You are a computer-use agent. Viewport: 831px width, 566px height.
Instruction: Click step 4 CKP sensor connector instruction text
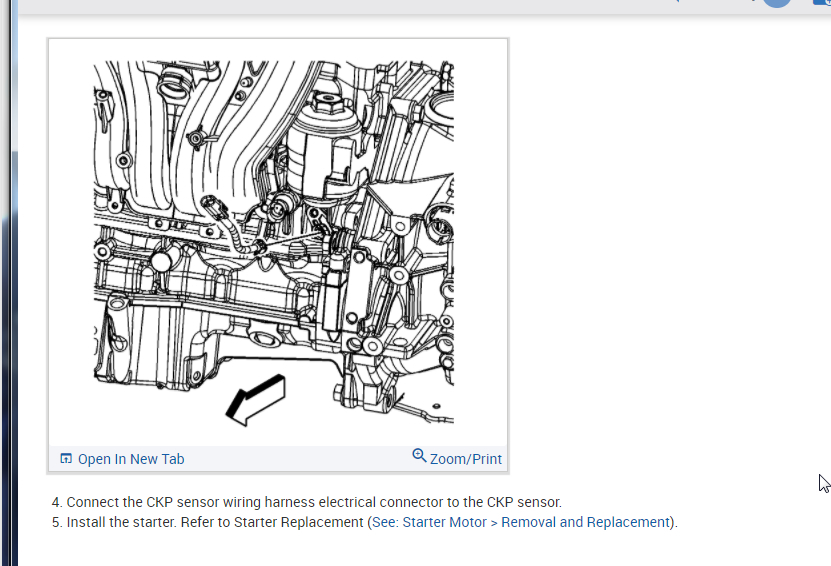pos(307,502)
